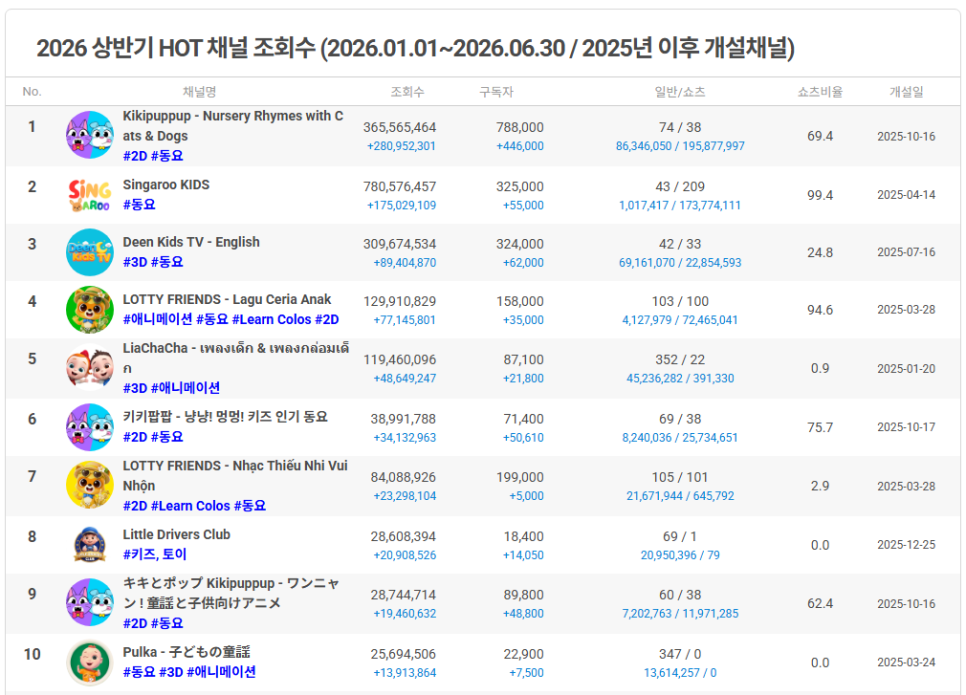Click Little Drivers Club avatar

[90, 545]
